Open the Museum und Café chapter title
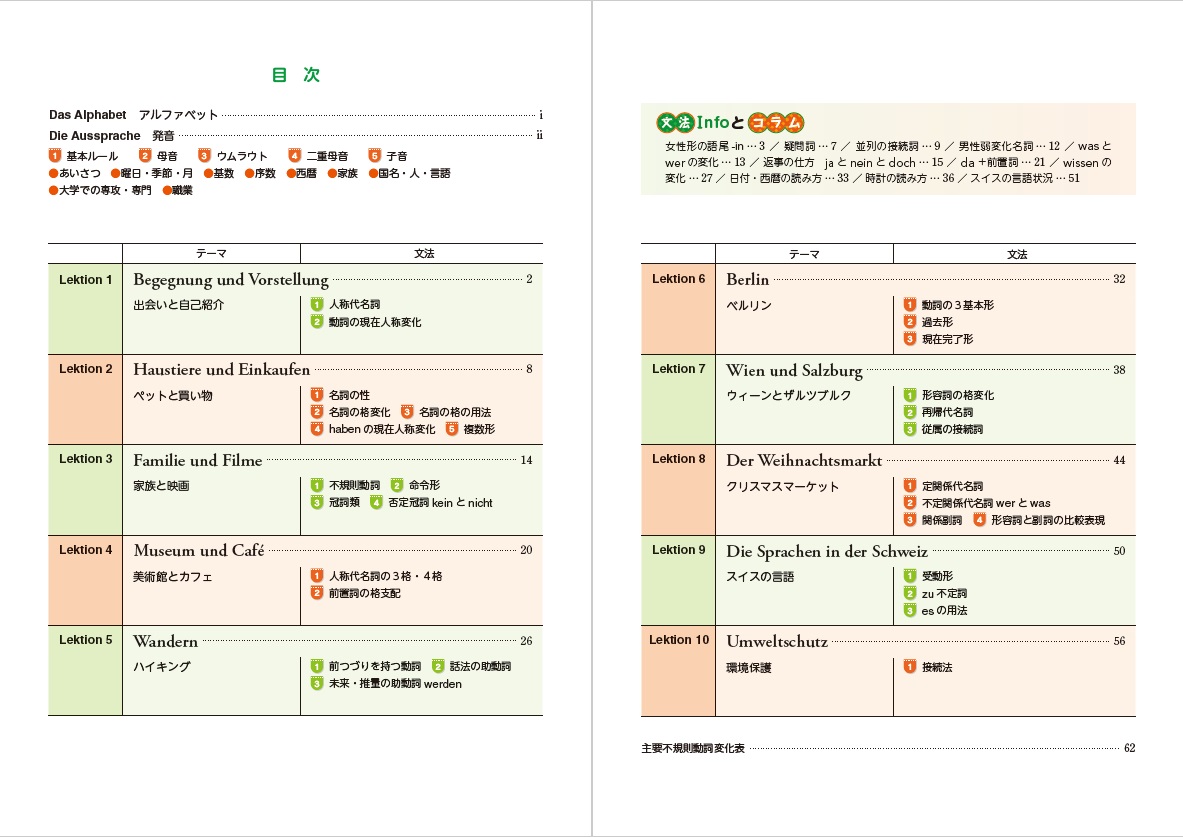This screenshot has width=1183, height=837. pyautogui.click(x=199, y=550)
